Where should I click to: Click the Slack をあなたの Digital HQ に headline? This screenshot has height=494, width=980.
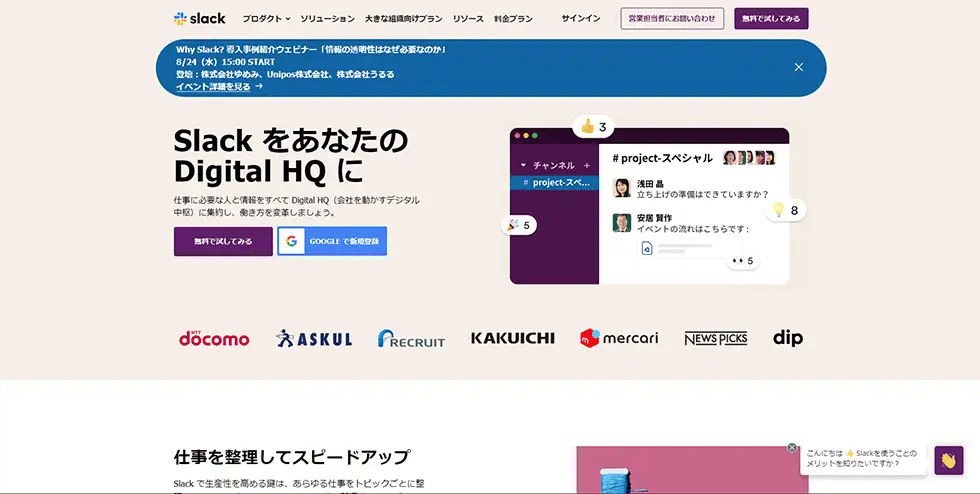pos(291,156)
